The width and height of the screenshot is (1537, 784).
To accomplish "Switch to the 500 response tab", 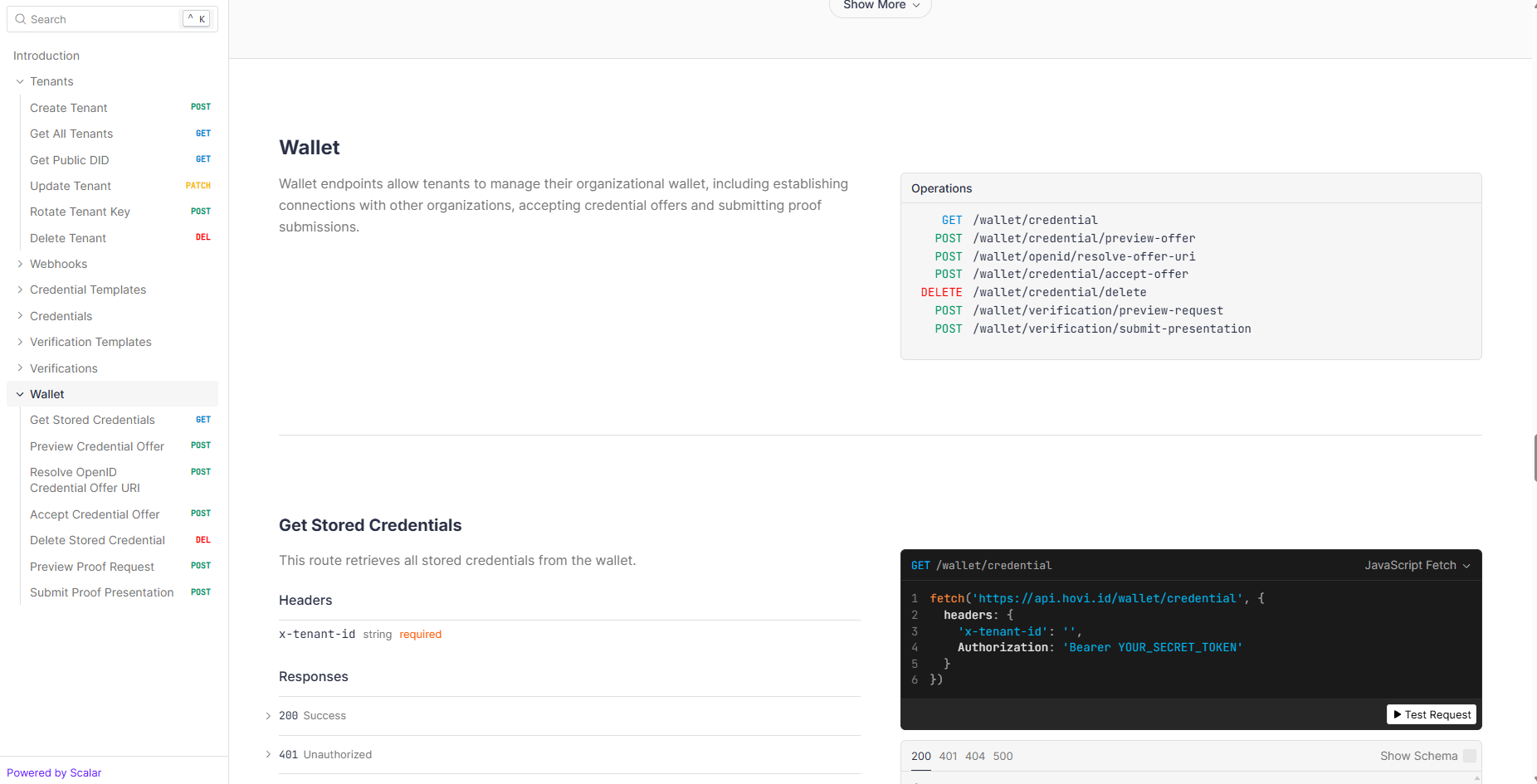I will (x=1003, y=756).
